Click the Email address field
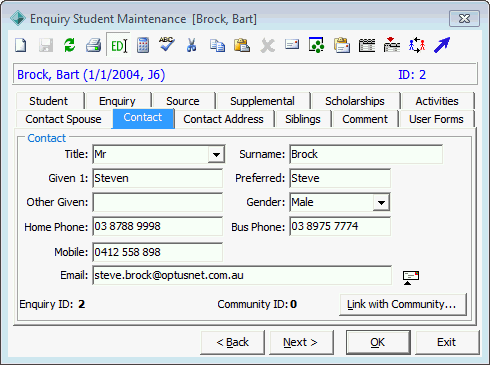 (x=242, y=275)
